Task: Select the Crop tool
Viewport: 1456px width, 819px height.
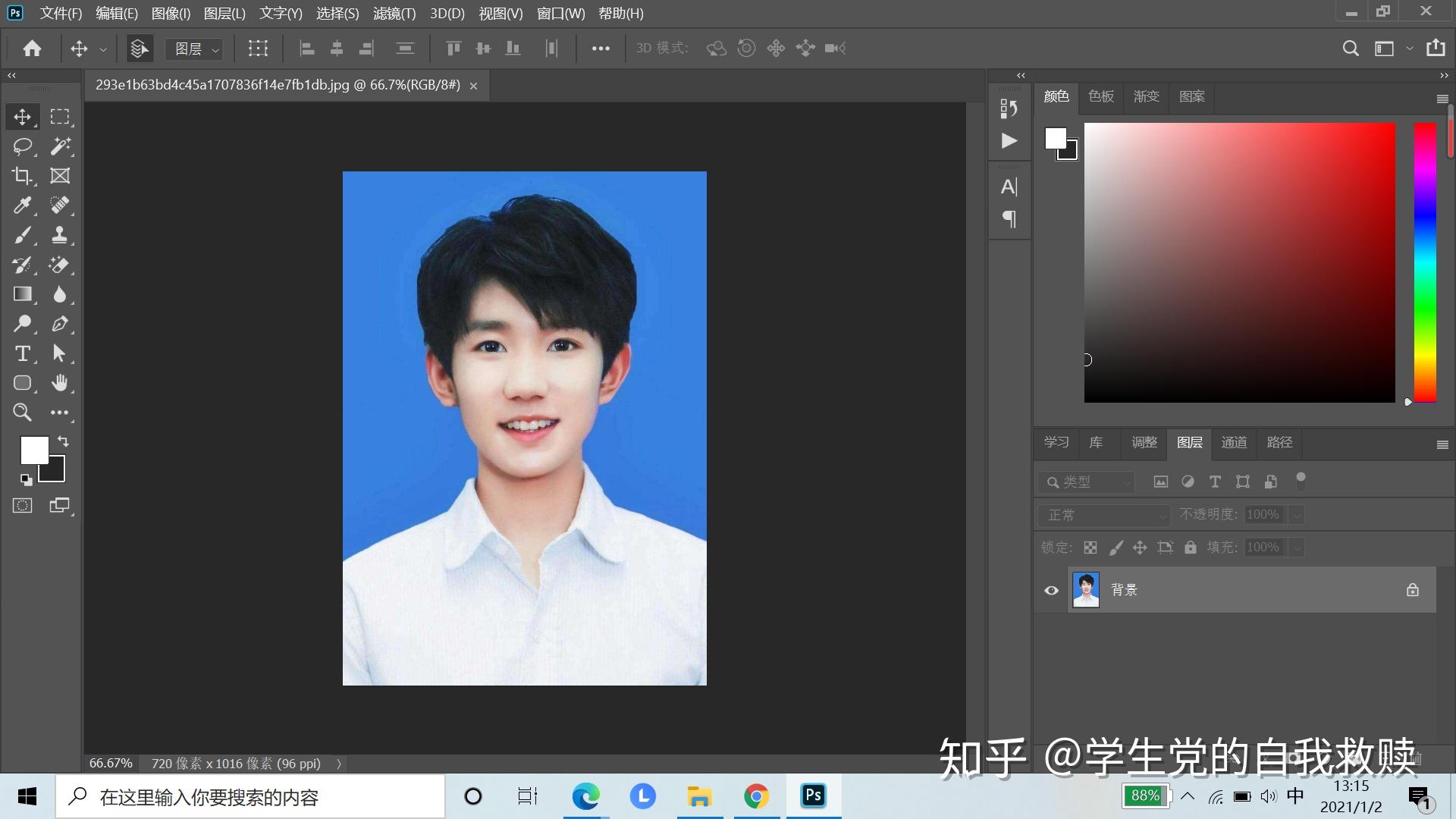Action: (x=22, y=176)
